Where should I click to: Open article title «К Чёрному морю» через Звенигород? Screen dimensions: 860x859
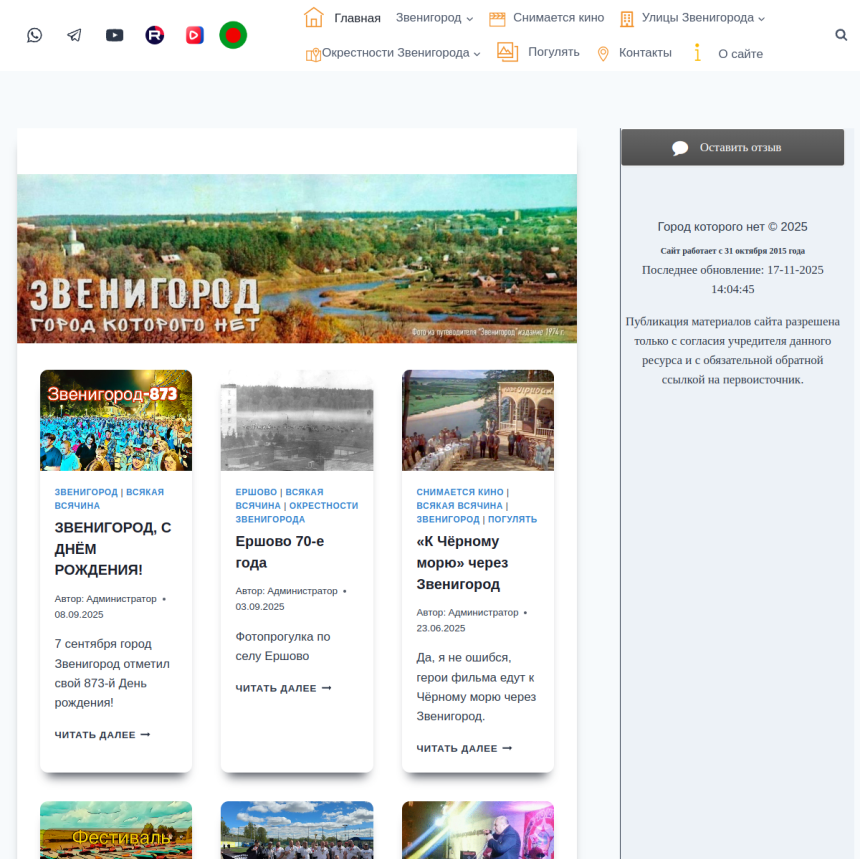(457, 563)
